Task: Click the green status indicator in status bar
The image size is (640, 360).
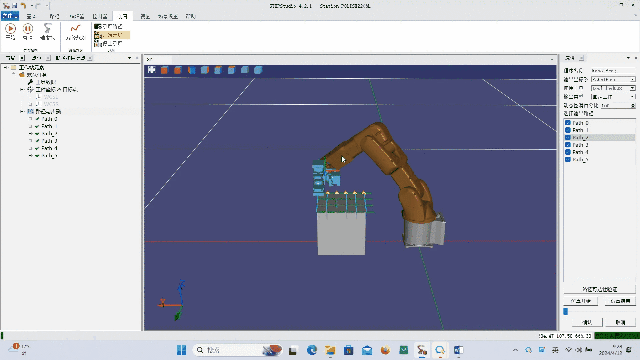Action: (x=617, y=336)
